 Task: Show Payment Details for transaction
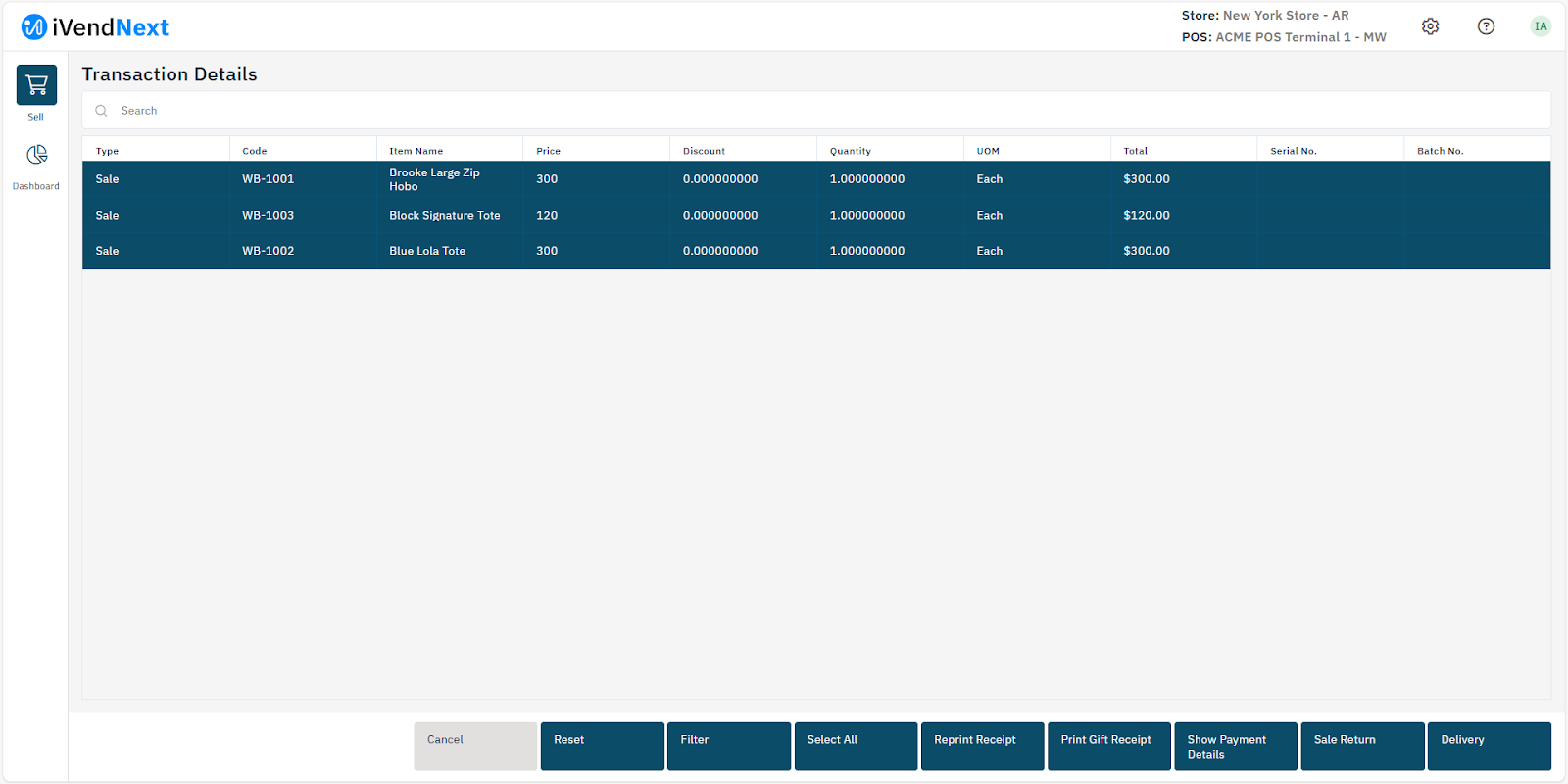[1235, 746]
